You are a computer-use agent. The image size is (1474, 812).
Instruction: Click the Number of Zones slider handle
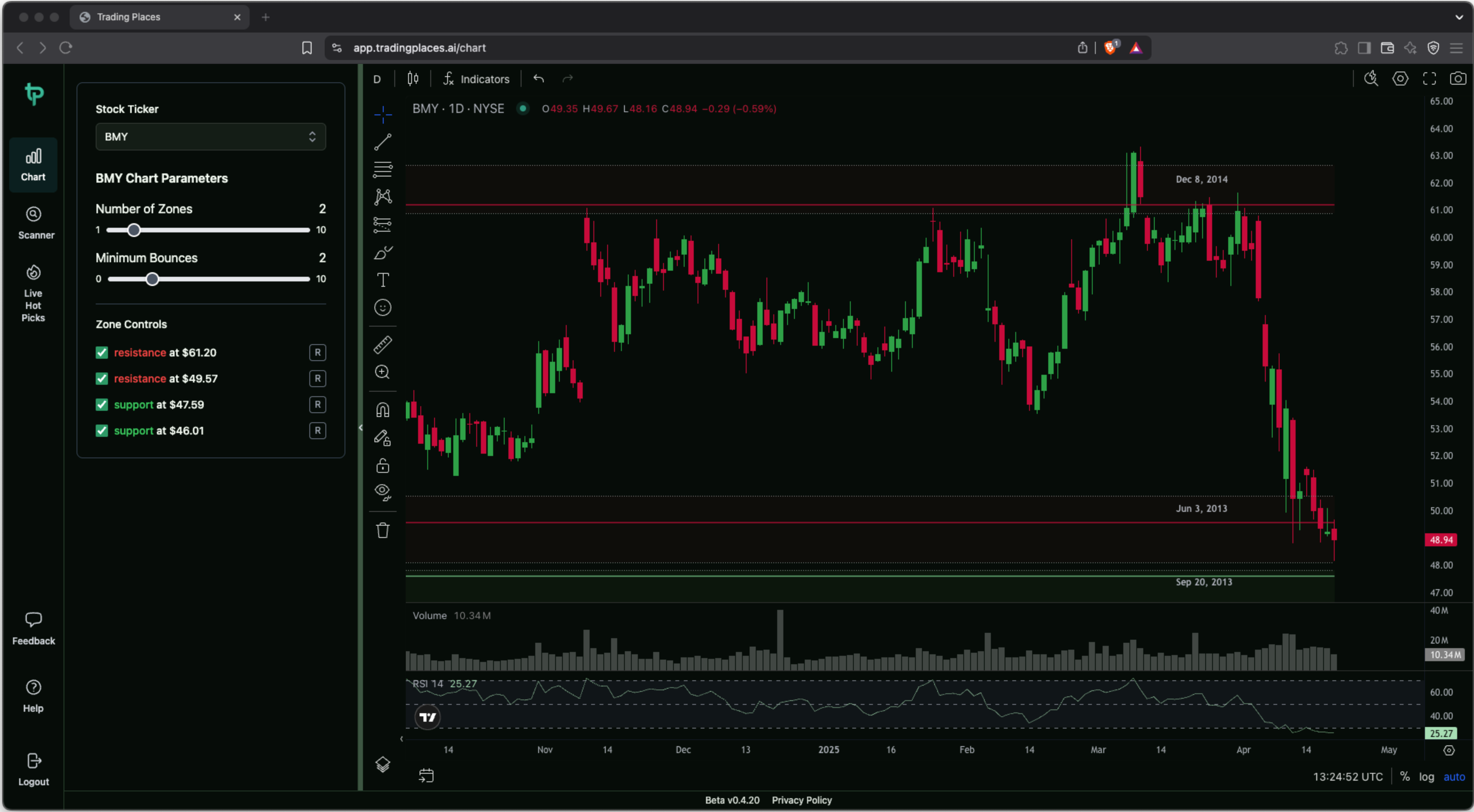click(134, 230)
